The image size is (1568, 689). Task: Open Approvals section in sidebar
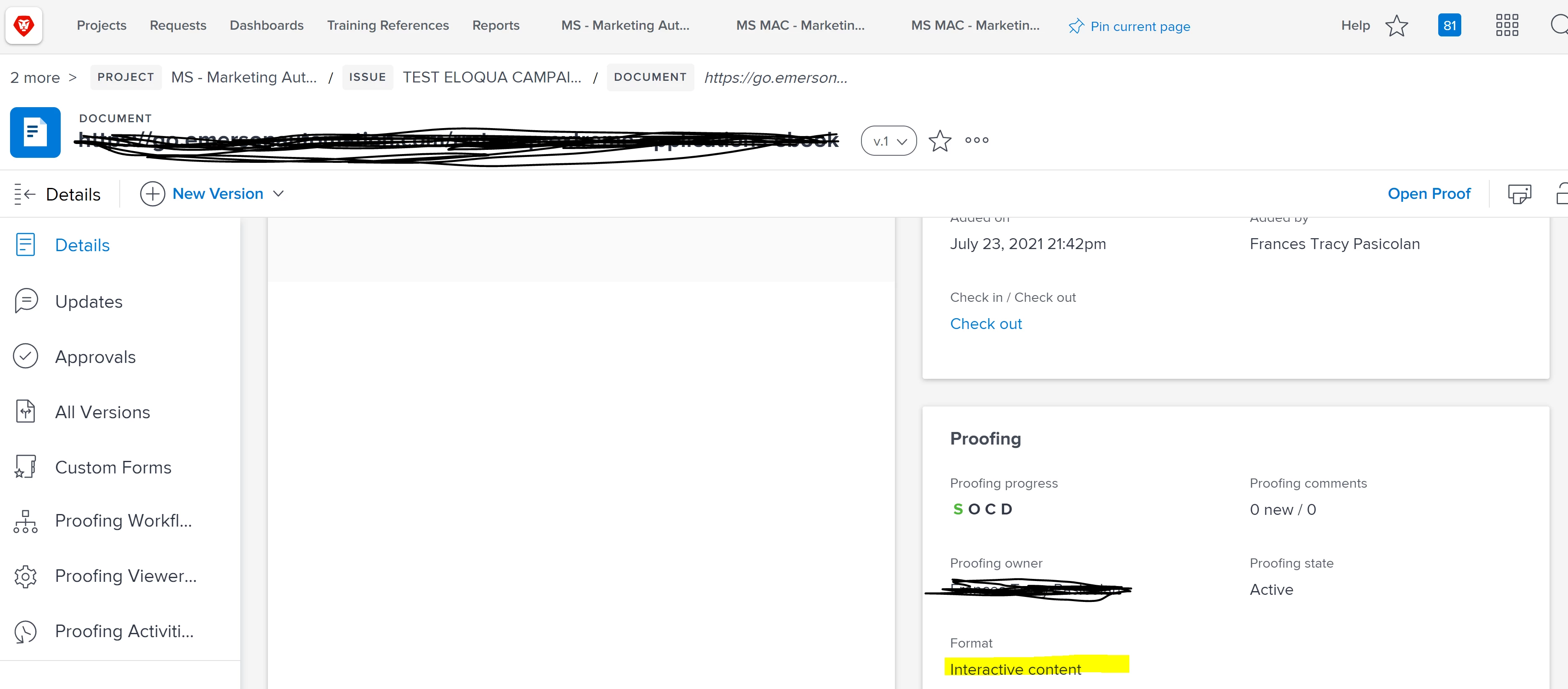coord(95,357)
